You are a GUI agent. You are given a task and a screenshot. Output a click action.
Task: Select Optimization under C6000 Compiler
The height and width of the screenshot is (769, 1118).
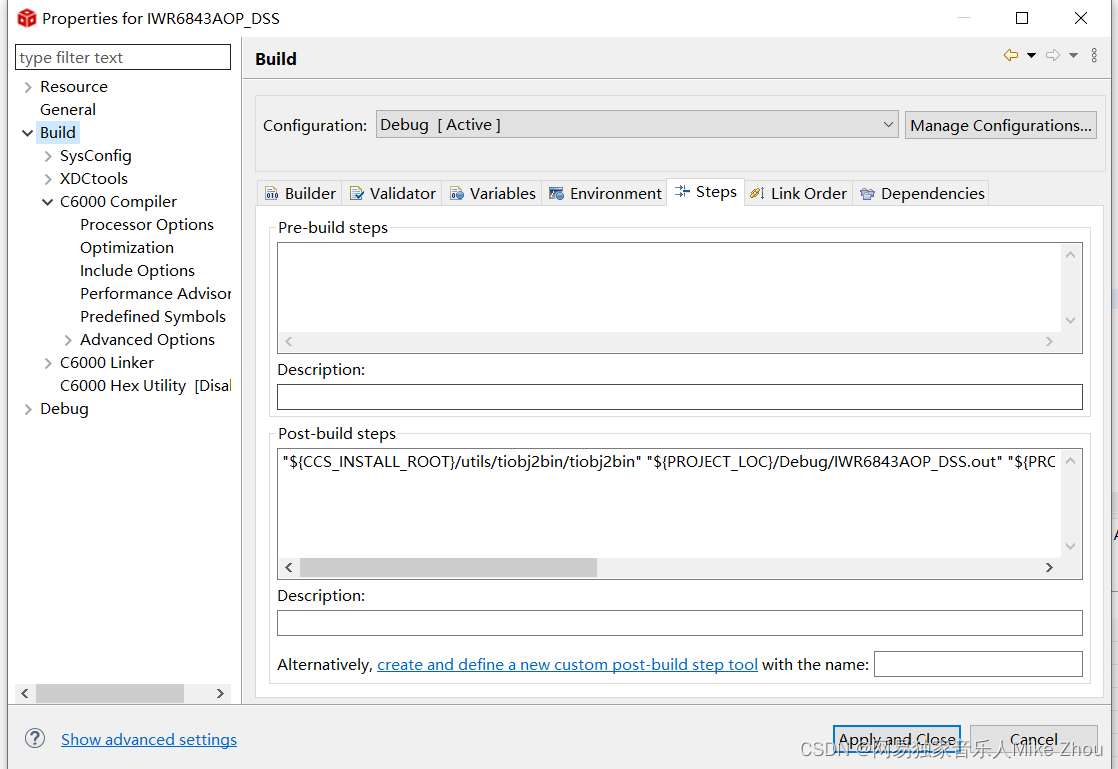click(127, 247)
